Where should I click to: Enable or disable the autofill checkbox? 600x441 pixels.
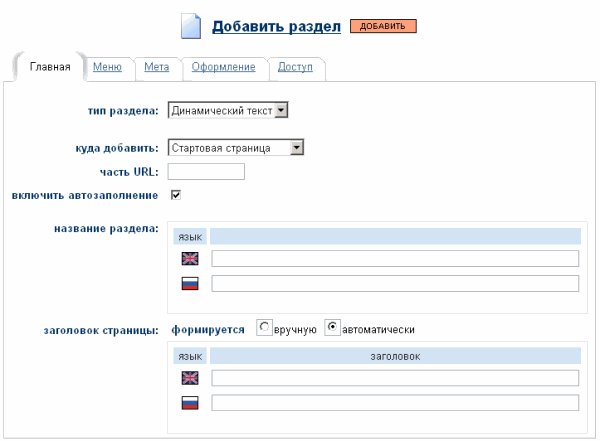click(176, 194)
